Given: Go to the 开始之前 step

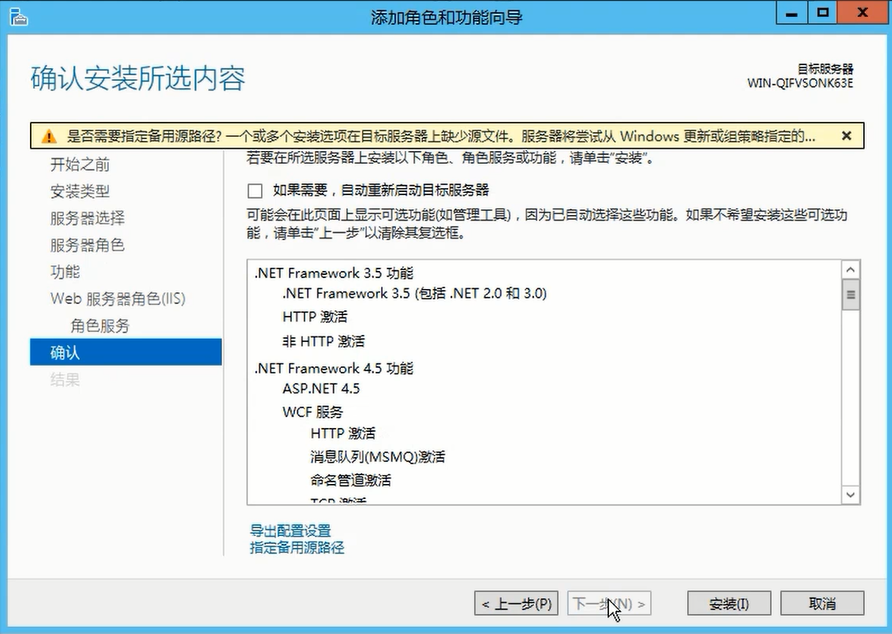Looking at the screenshot, I should coord(80,164).
